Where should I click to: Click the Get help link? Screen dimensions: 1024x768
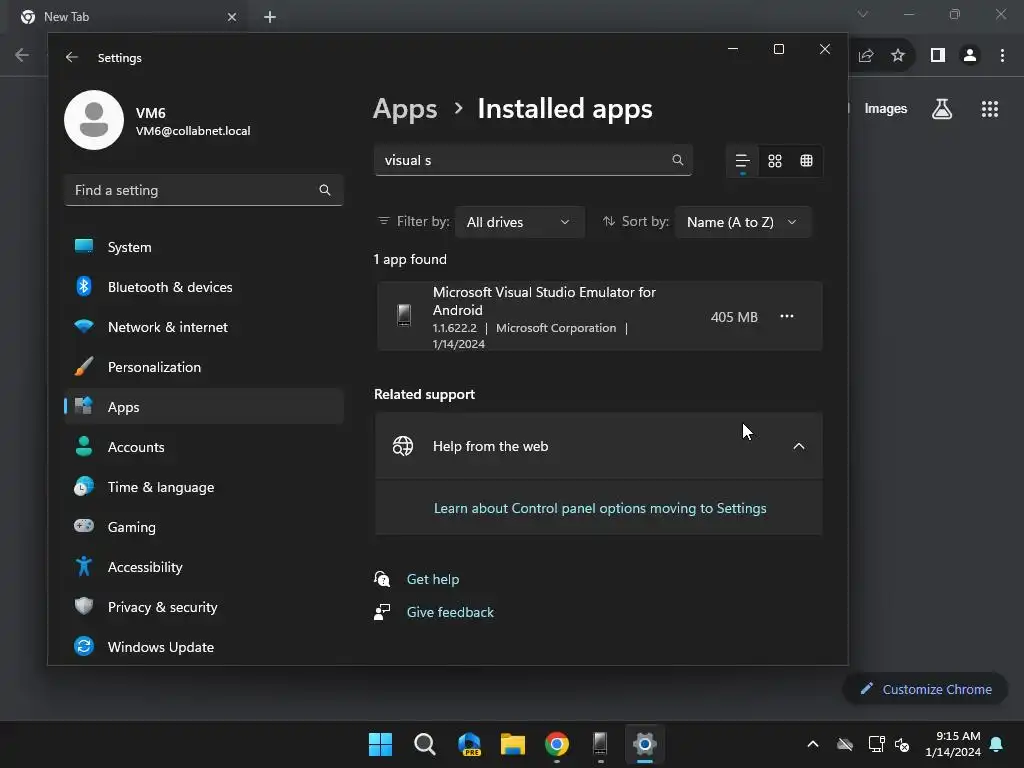[x=433, y=579]
